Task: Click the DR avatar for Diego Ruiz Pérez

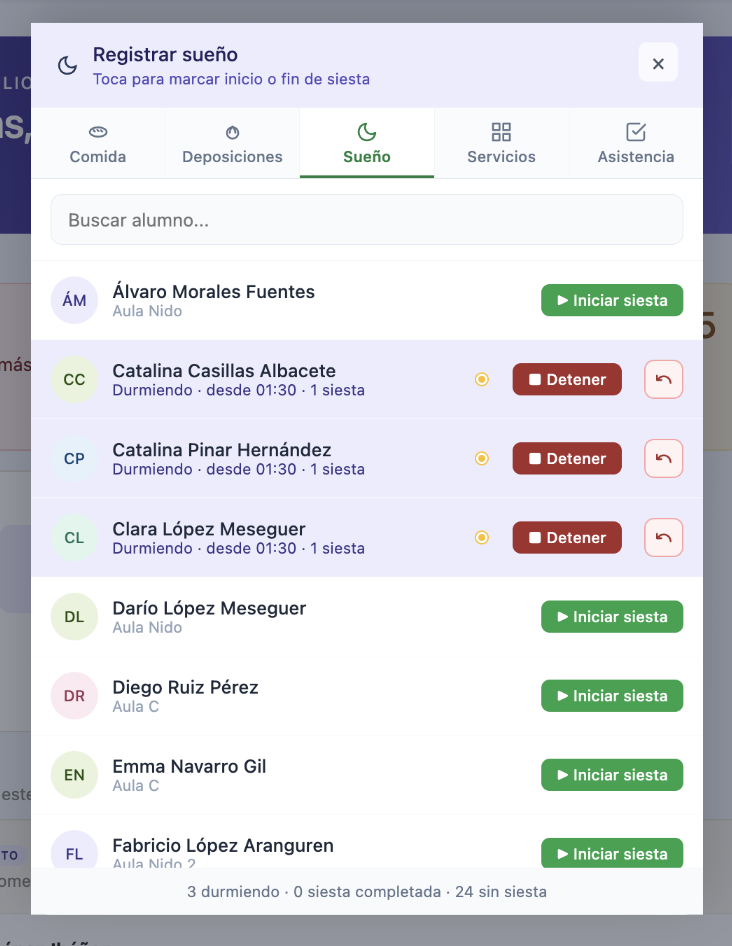Action: tap(74, 696)
